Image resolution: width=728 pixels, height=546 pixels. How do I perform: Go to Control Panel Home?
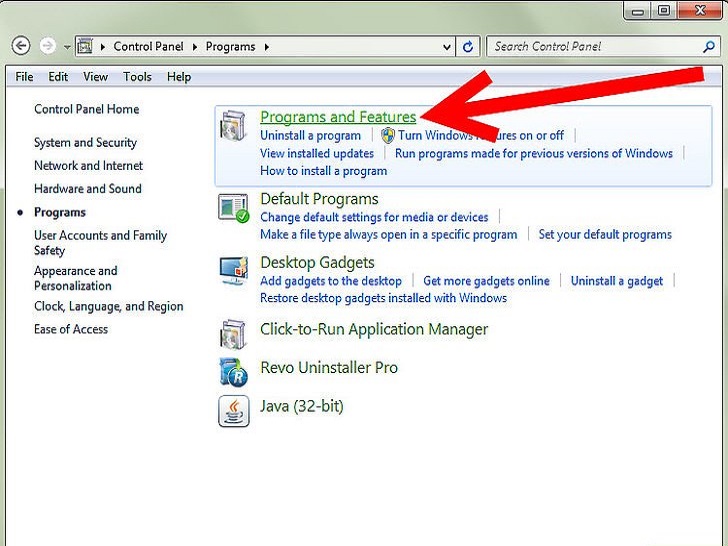pyautogui.click(x=87, y=109)
